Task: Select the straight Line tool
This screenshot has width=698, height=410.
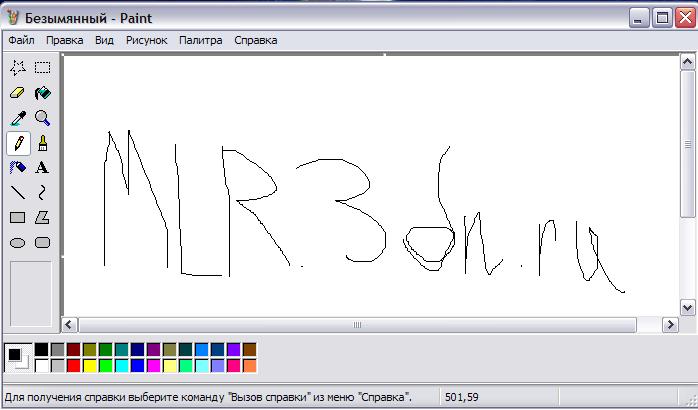Action: tap(18, 193)
